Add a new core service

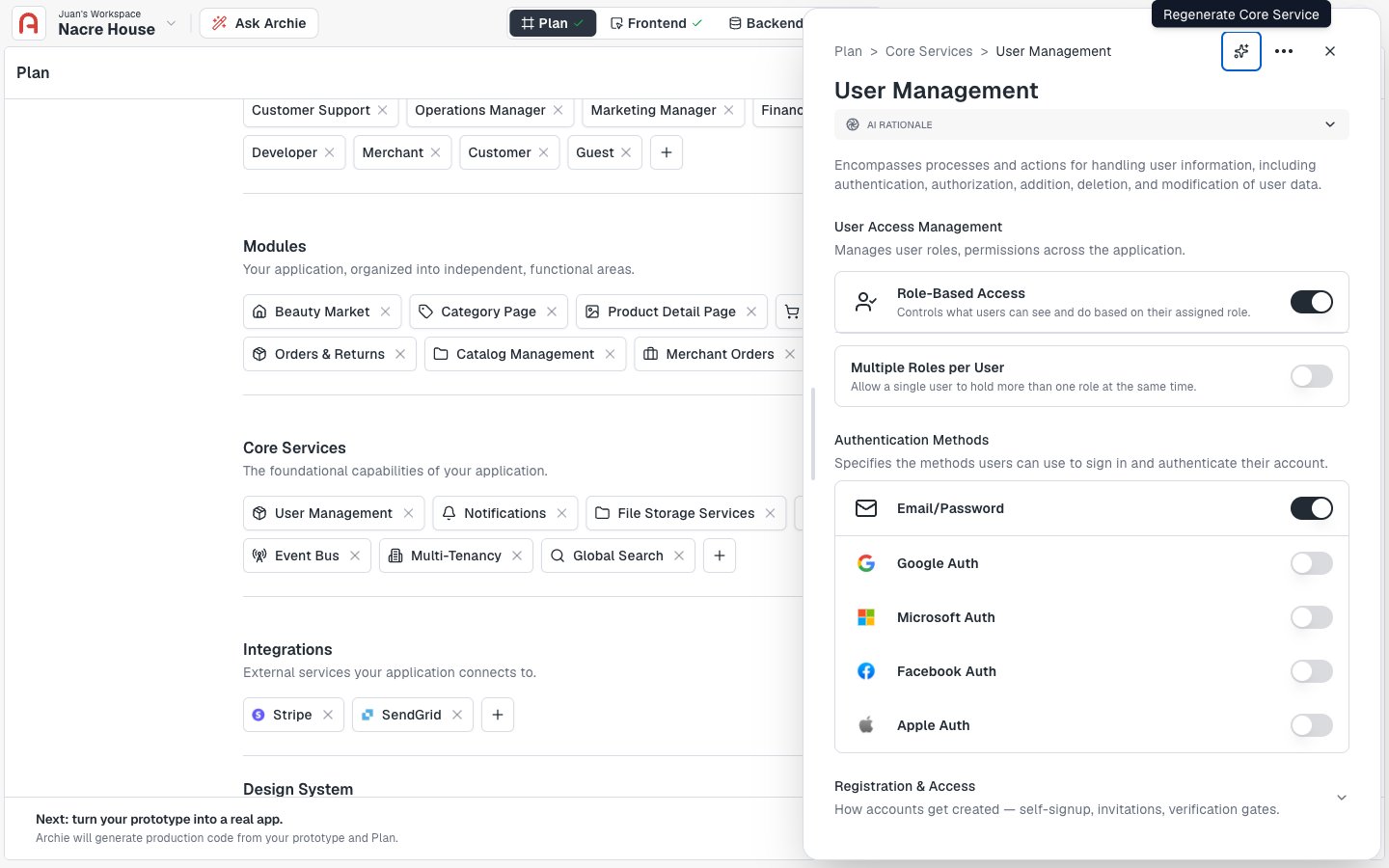coord(720,556)
